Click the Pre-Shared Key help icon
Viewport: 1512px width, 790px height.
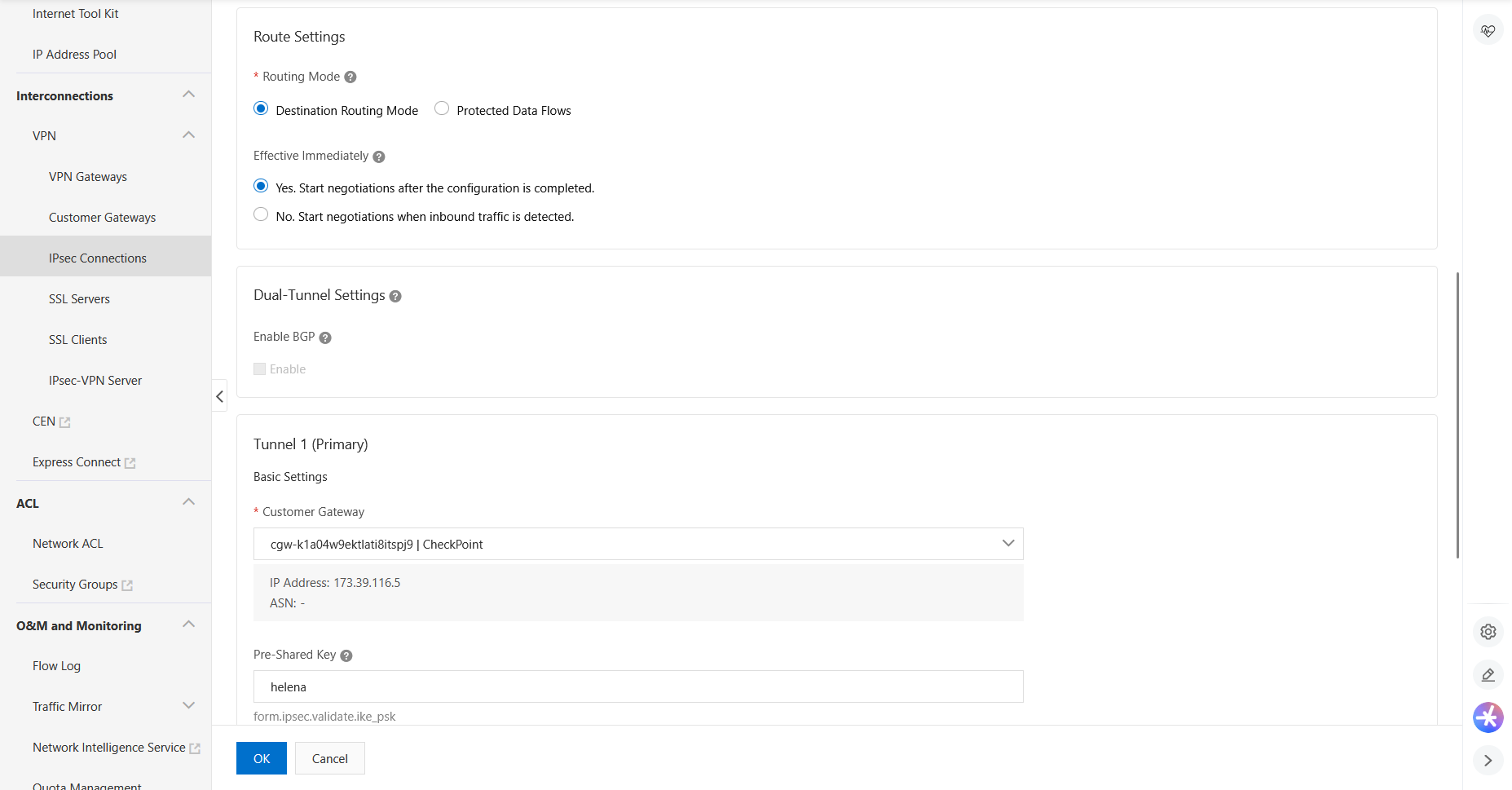tap(346, 655)
